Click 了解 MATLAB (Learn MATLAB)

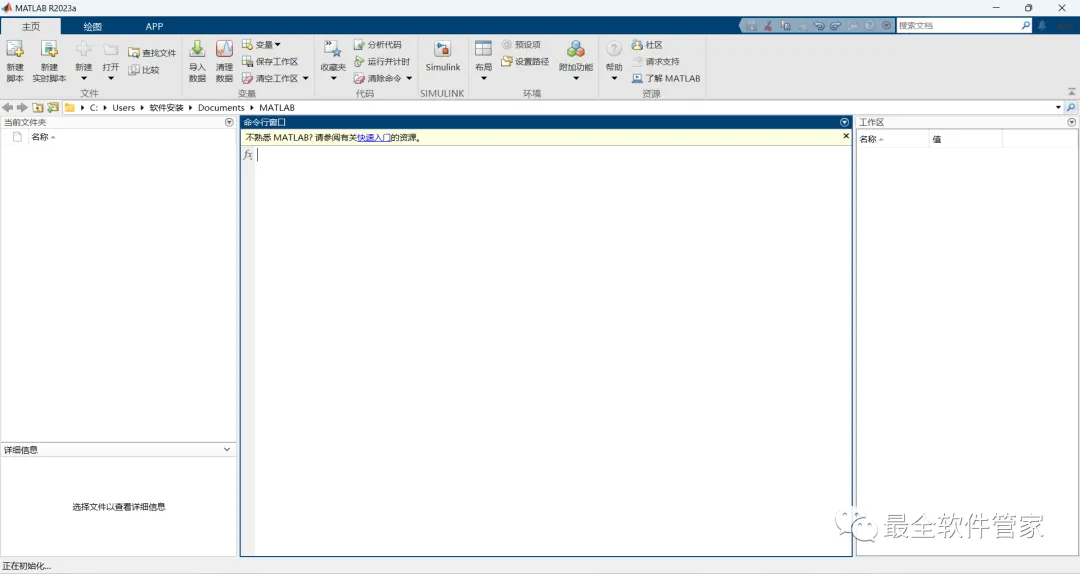click(x=666, y=79)
